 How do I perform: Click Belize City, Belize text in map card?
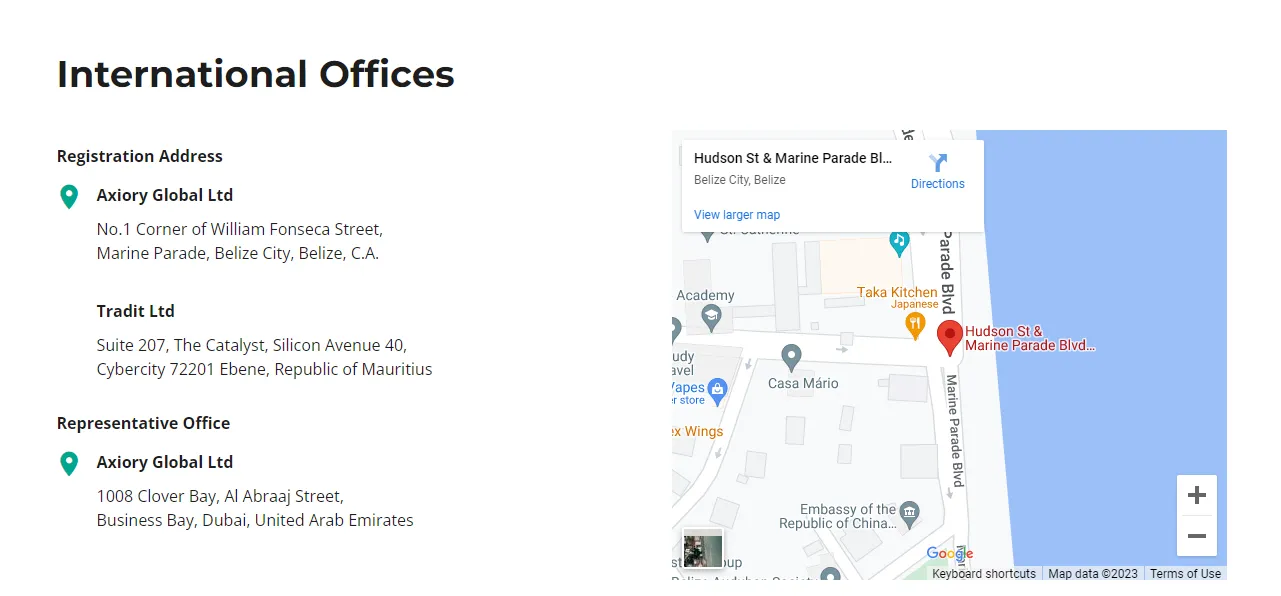740,180
